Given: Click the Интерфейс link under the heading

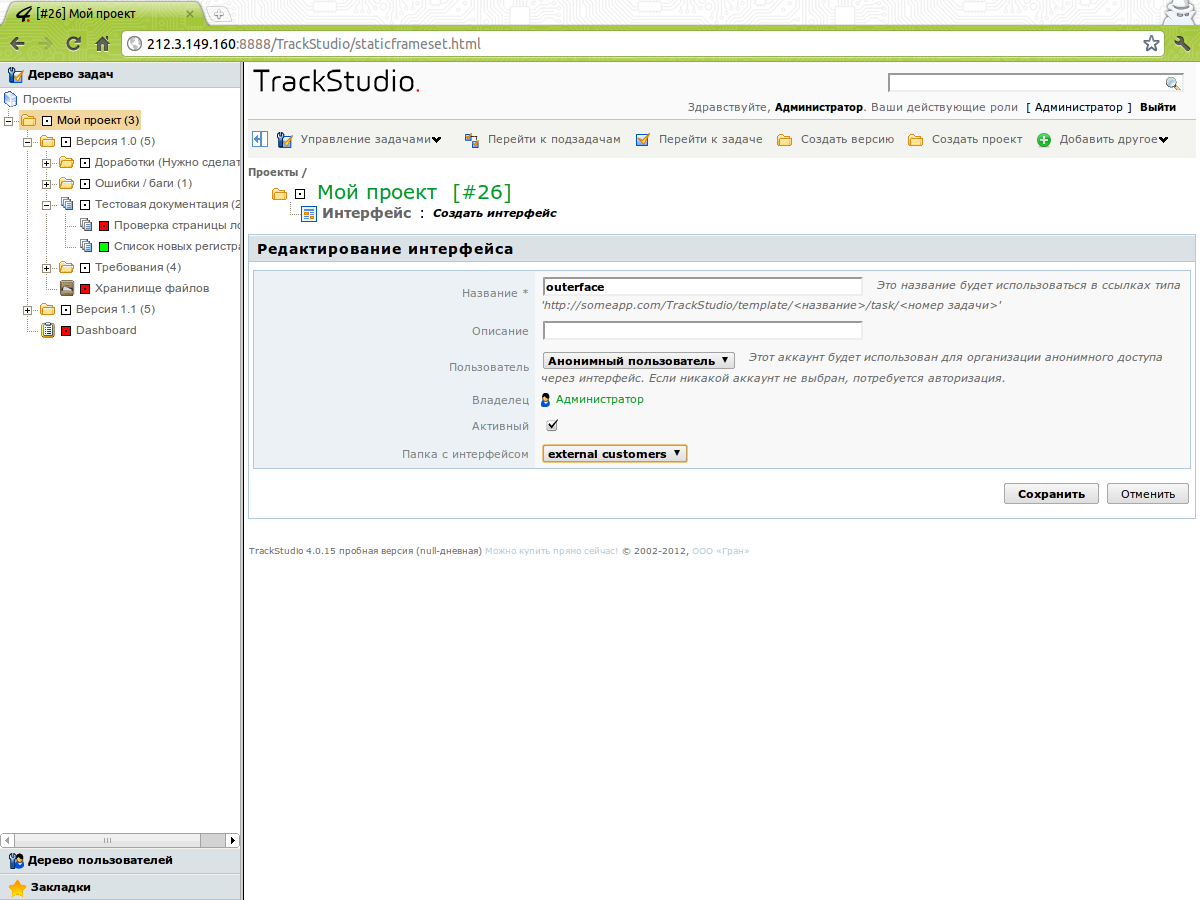Looking at the screenshot, I should click(x=366, y=213).
